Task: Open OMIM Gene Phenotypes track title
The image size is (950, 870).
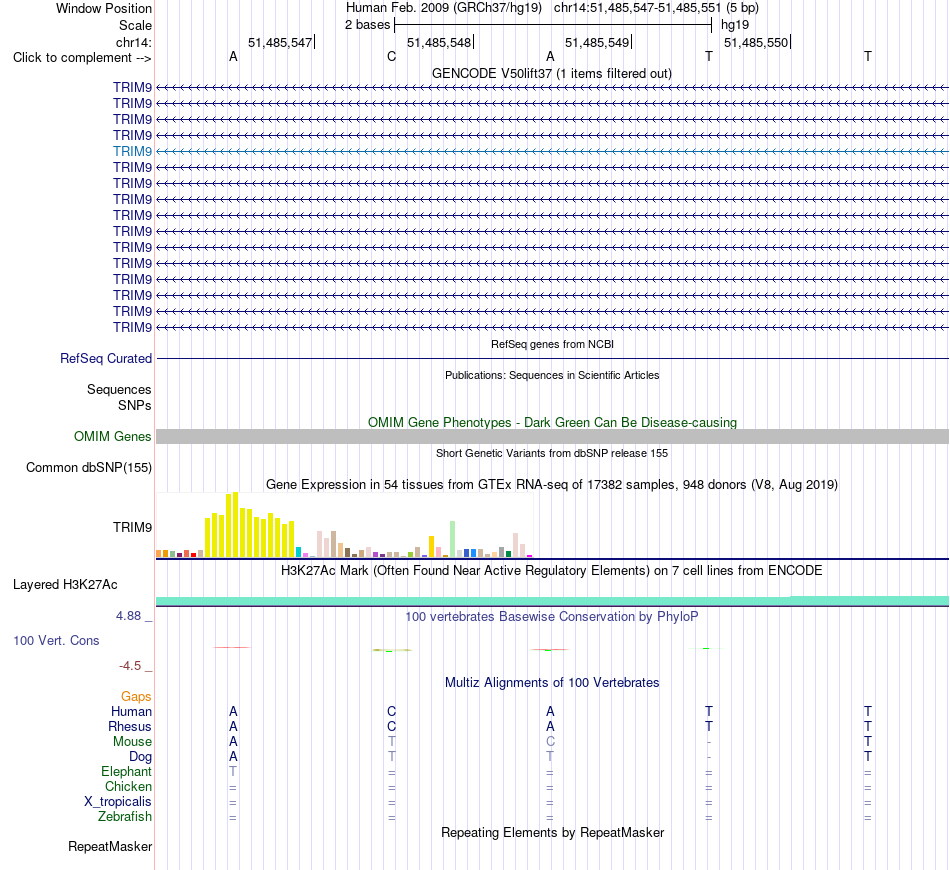Action: (x=553, y=422)
